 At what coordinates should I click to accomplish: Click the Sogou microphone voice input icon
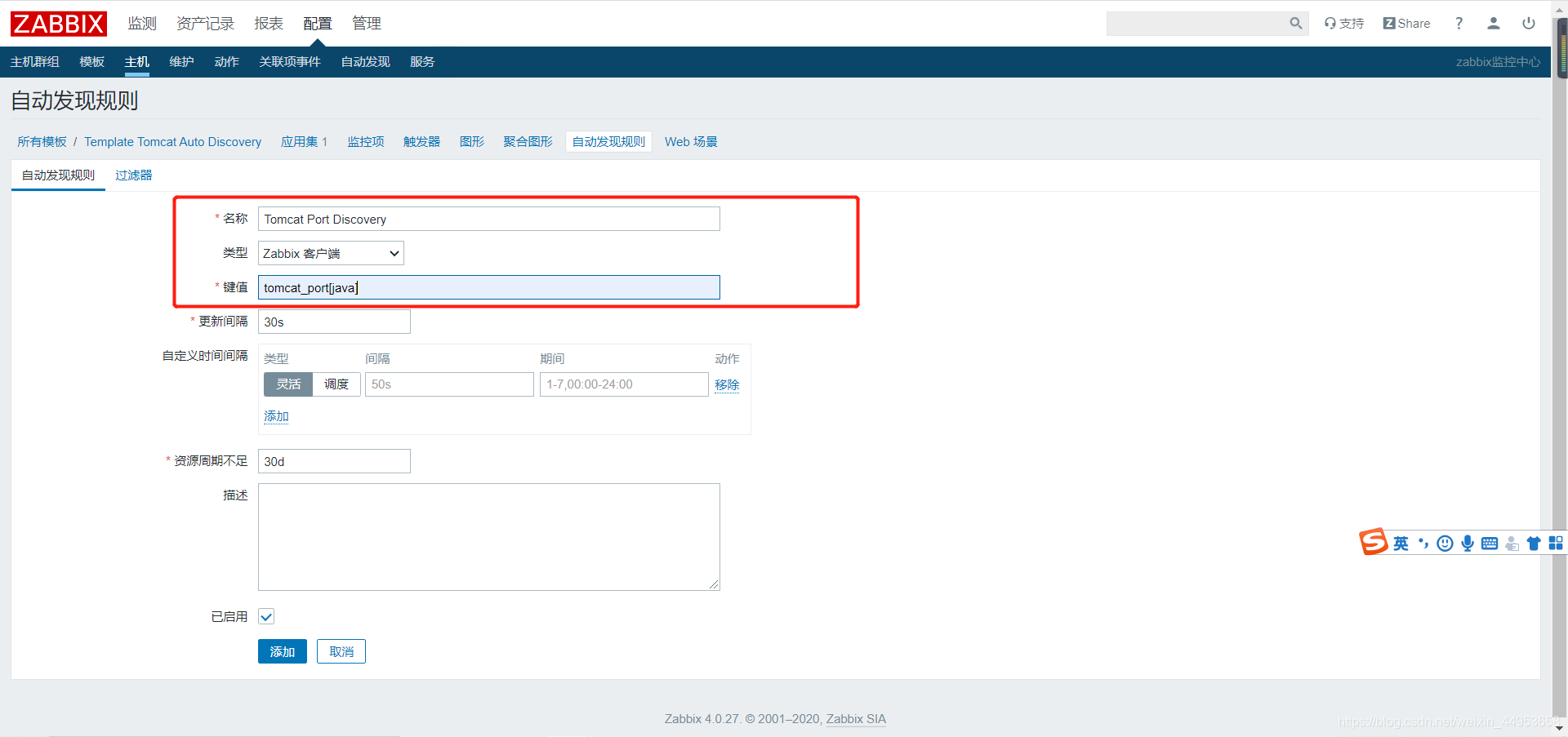(x=1468, y=544)
